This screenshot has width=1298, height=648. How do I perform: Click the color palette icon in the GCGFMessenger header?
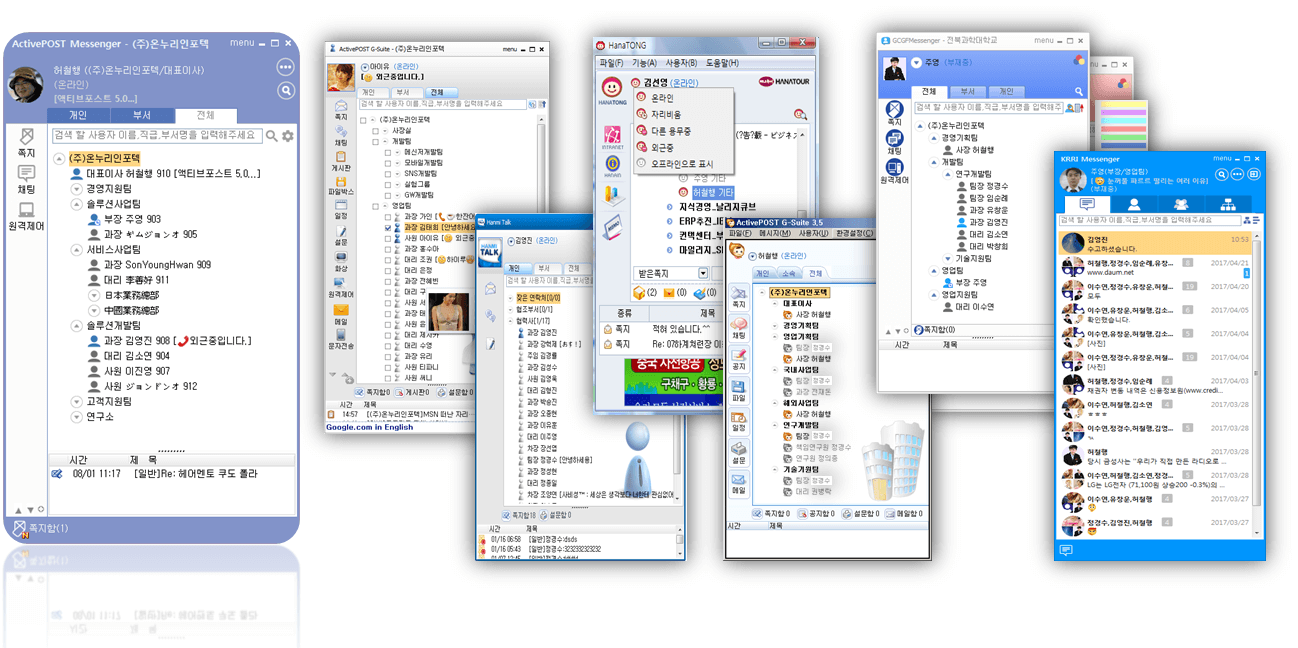point(1079,60)
